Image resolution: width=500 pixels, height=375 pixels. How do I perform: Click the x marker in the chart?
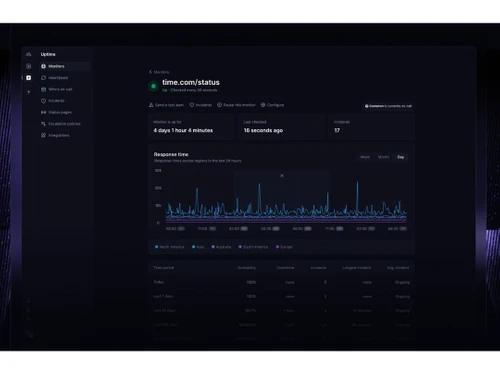[282, 175]
